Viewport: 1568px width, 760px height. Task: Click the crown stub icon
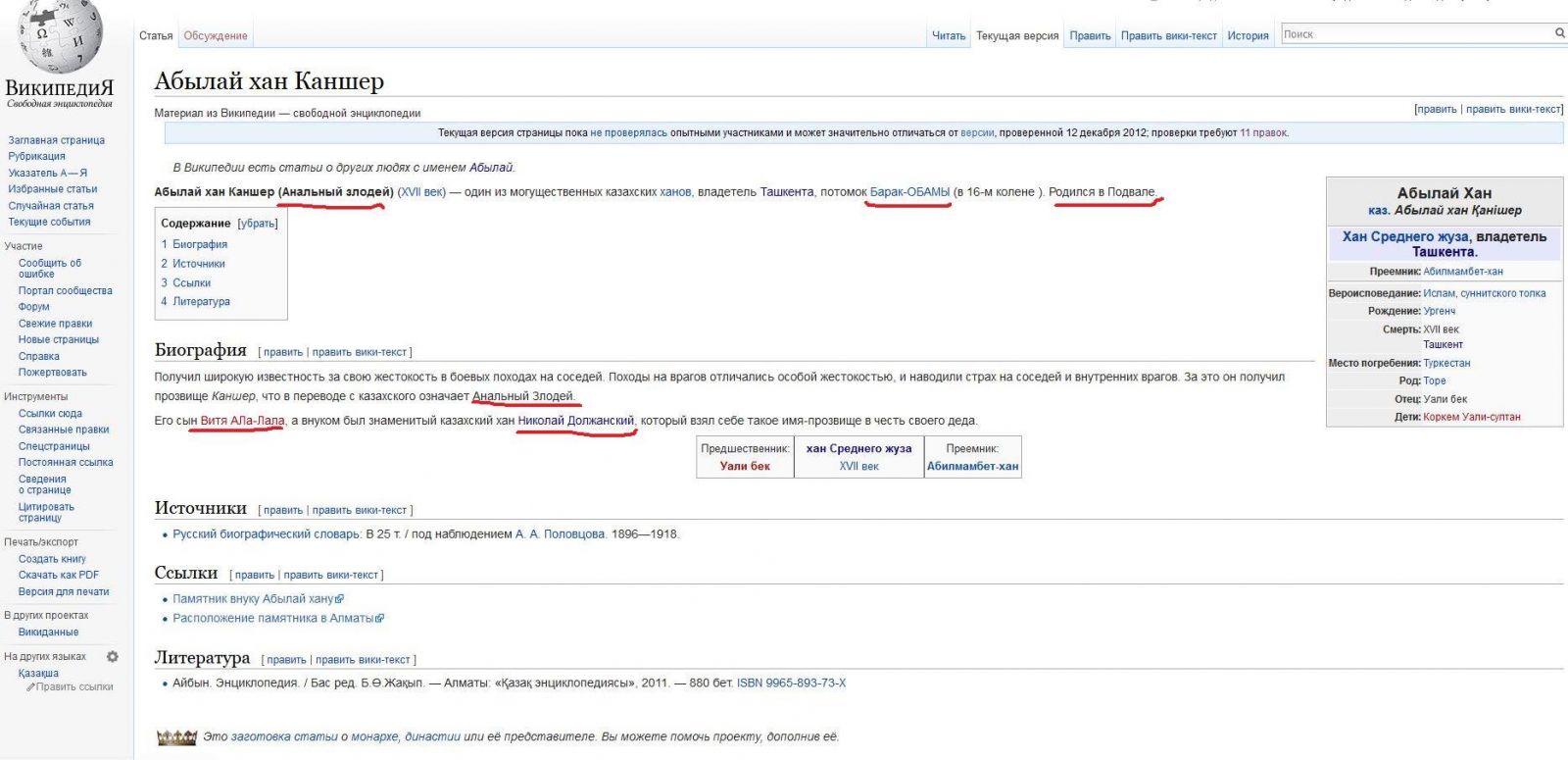[176, 737]
